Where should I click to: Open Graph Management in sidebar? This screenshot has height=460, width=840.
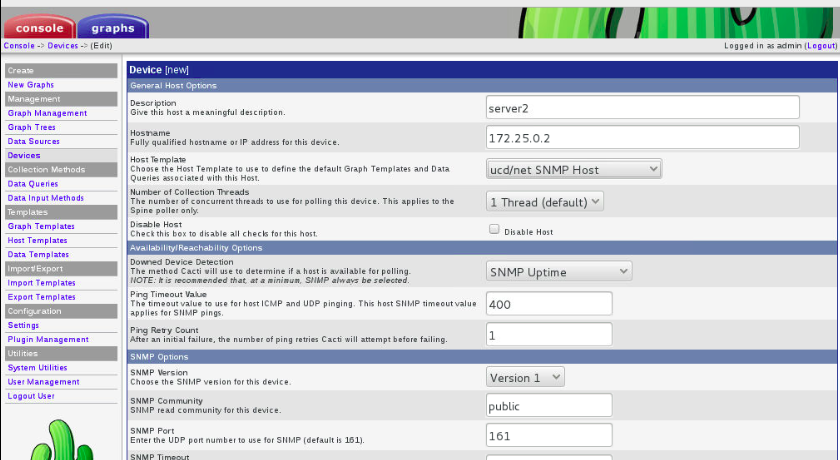point(47,113)
